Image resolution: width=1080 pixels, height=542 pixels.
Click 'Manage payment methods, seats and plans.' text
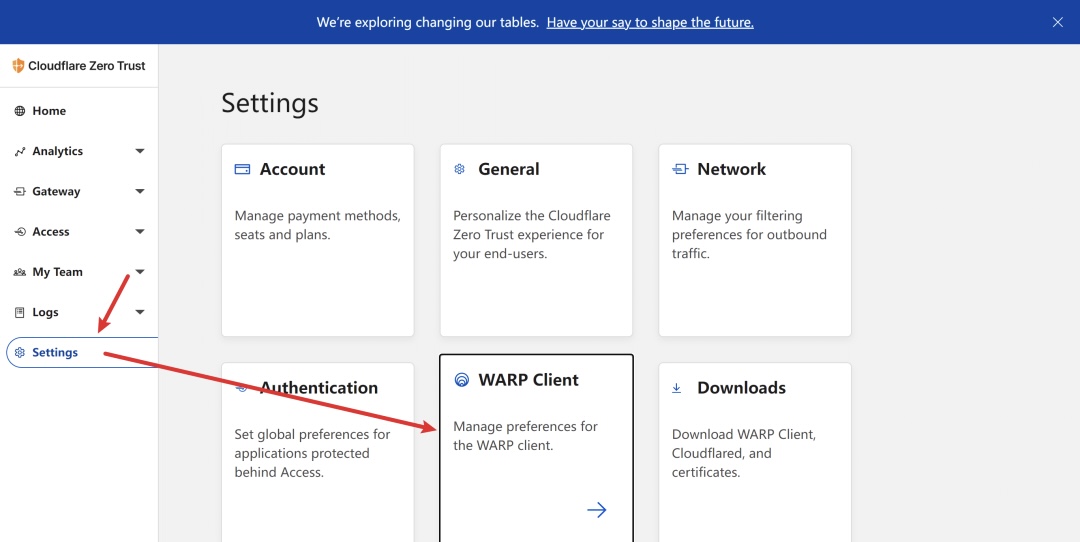(x=318, y=225)
